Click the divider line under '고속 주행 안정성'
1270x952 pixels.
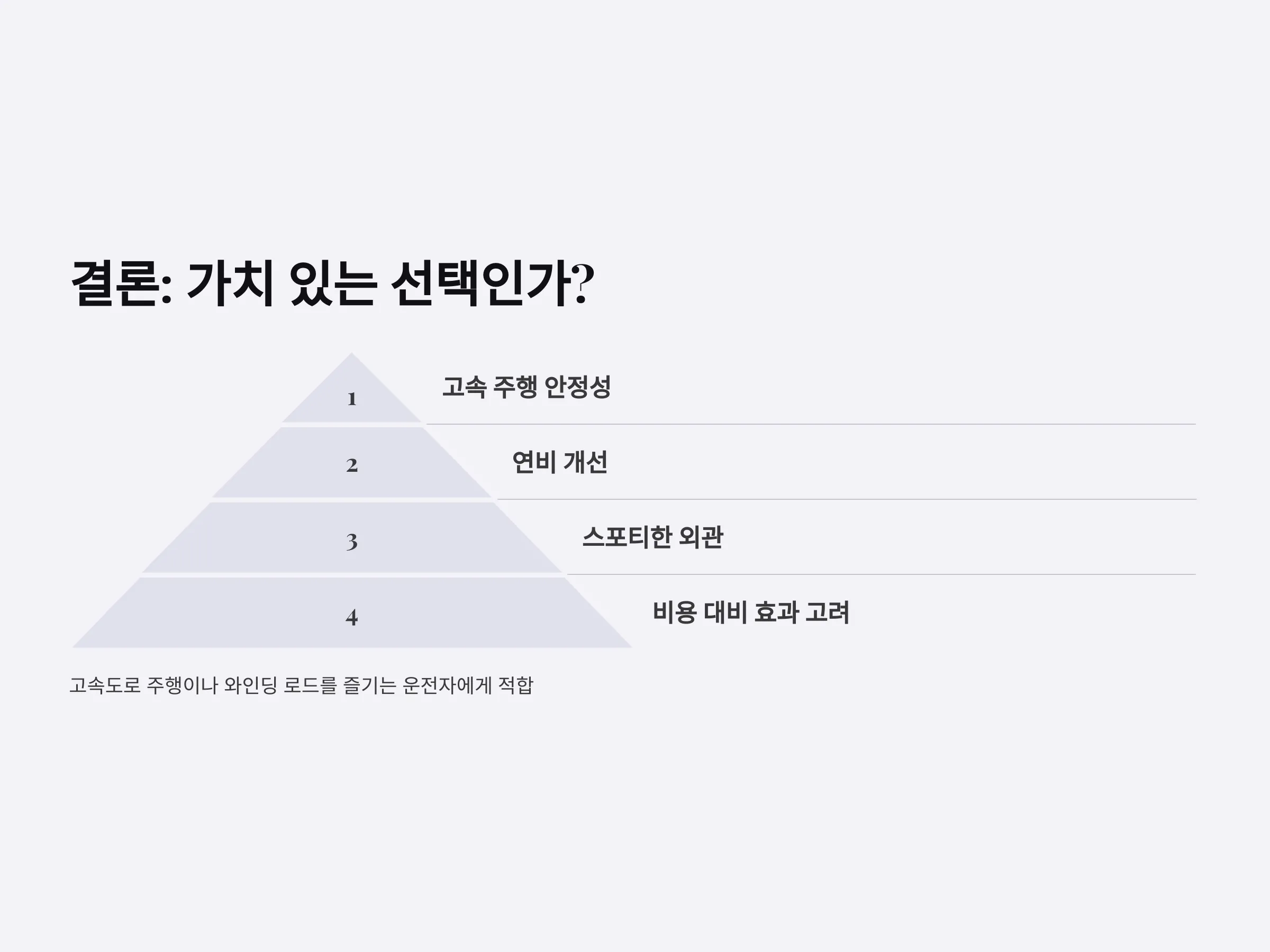[811, 425]
